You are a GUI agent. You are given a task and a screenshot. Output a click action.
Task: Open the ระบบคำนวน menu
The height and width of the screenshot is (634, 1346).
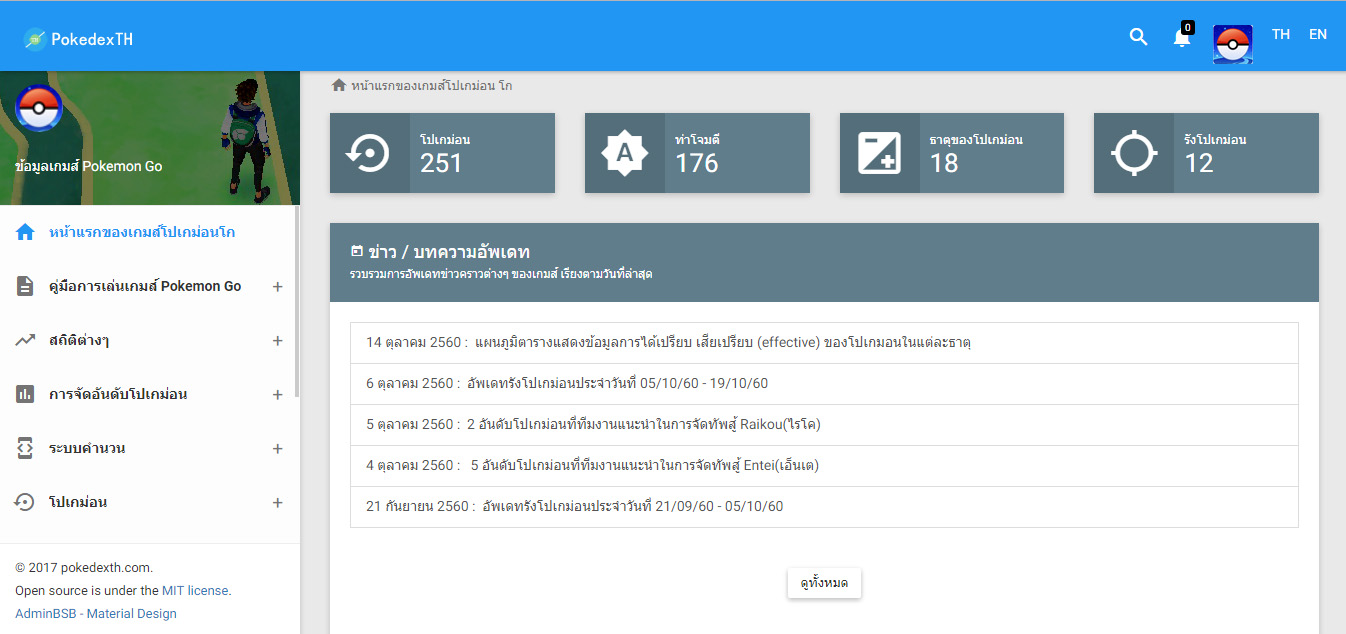(150, 448)
